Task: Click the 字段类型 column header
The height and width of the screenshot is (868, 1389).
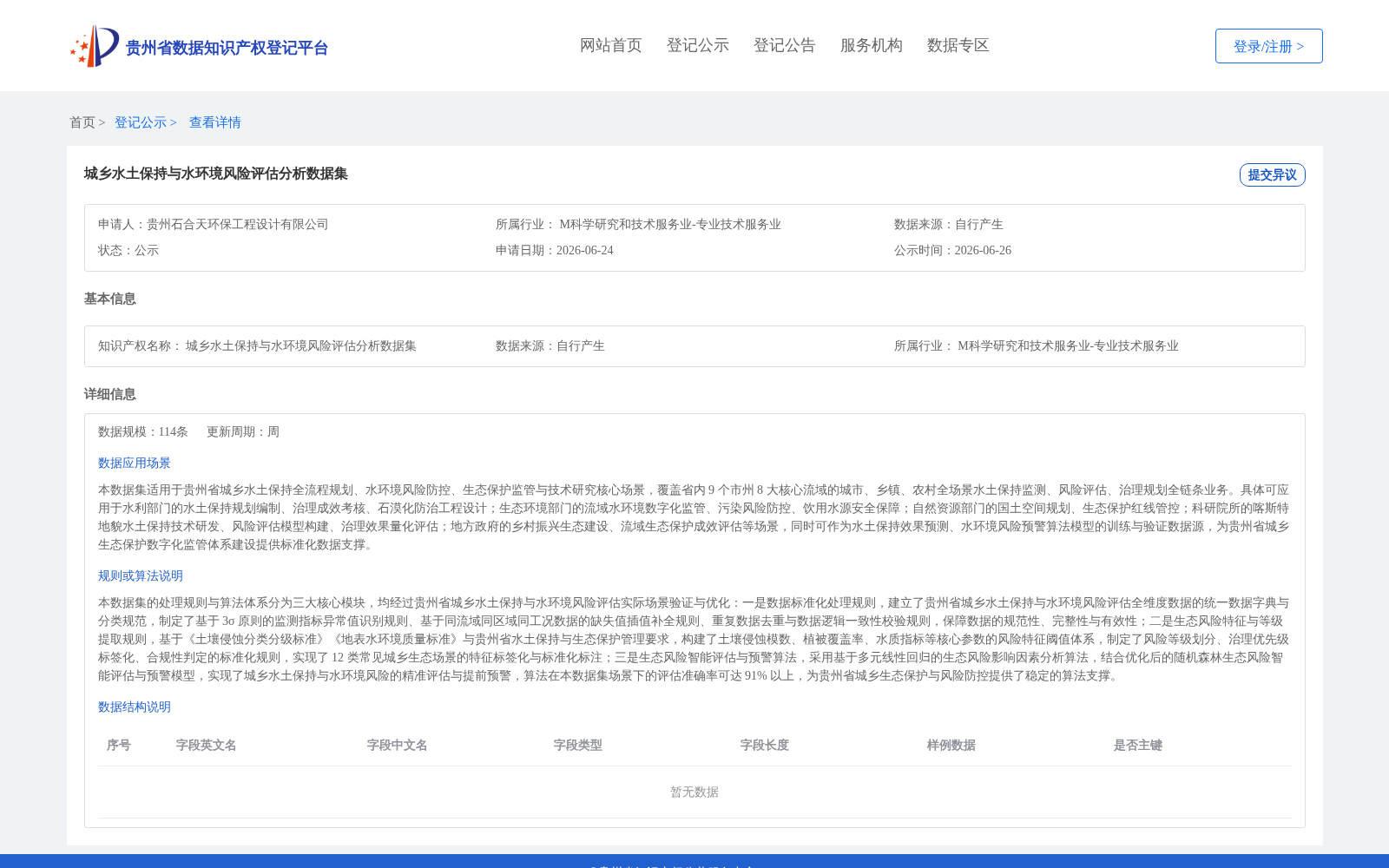Action: click(x=578, y=745)
